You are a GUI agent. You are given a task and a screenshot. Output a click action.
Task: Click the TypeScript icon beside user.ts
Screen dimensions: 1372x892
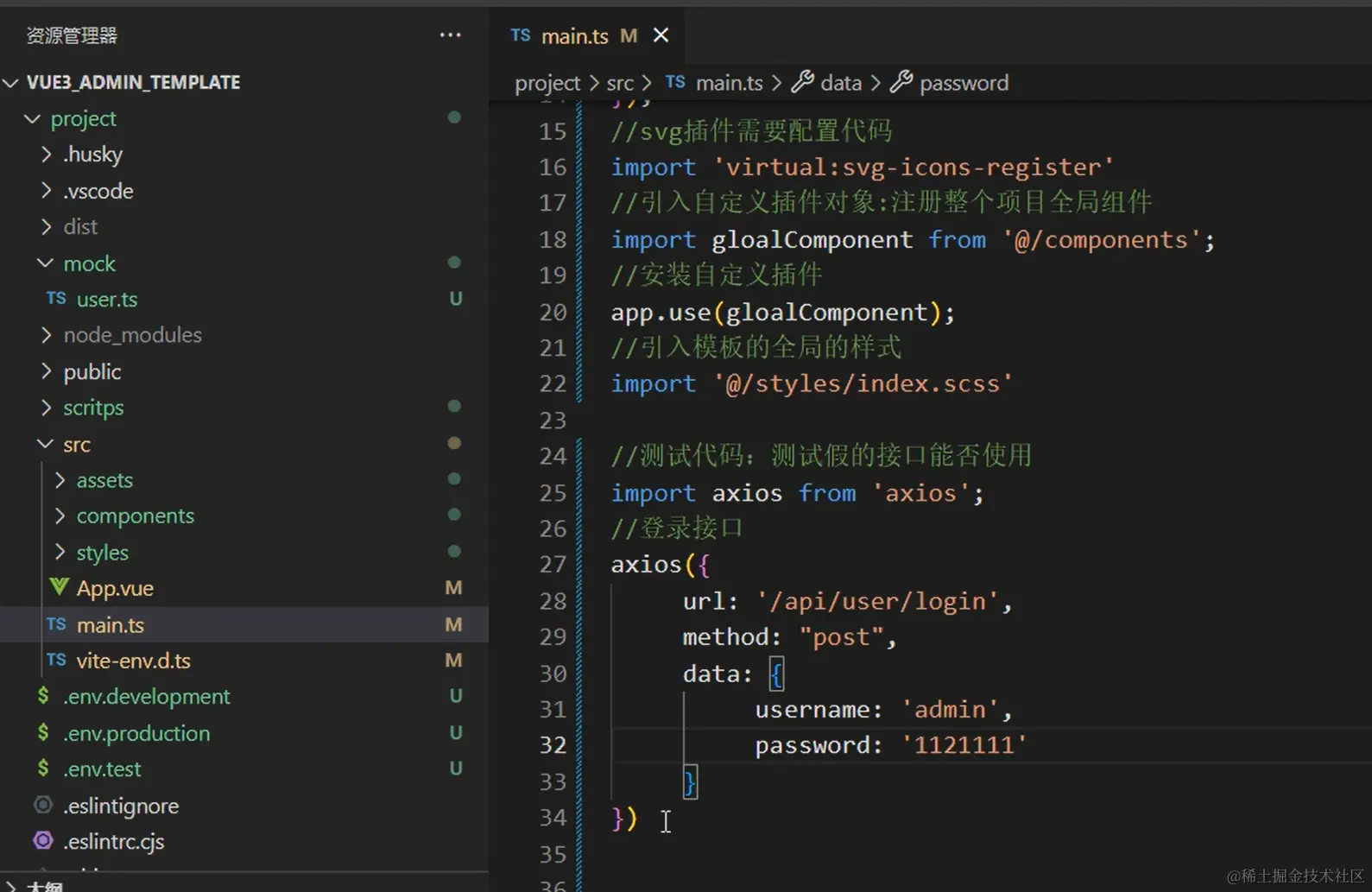coord(56,299)
